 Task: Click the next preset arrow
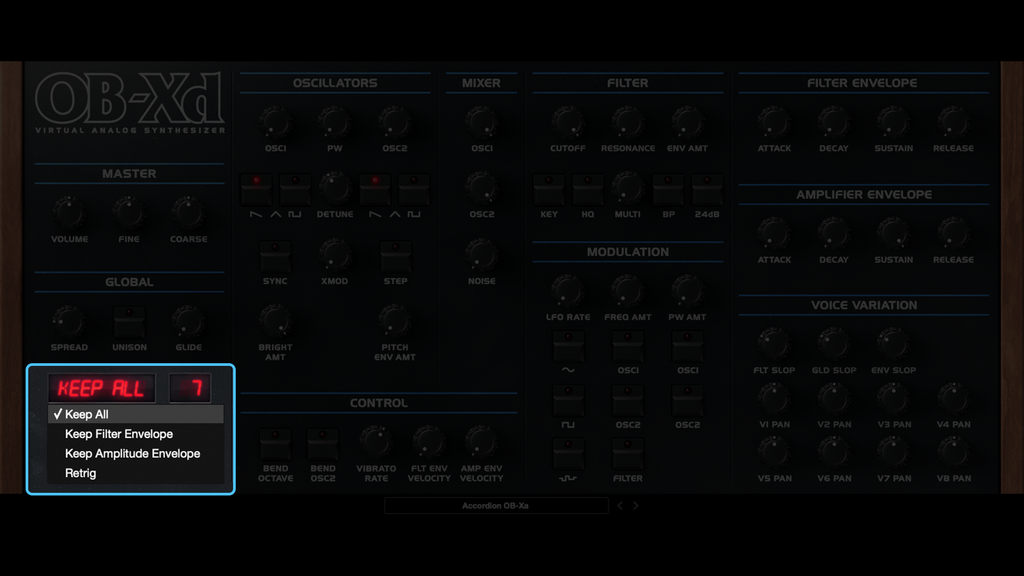[636, 505]
